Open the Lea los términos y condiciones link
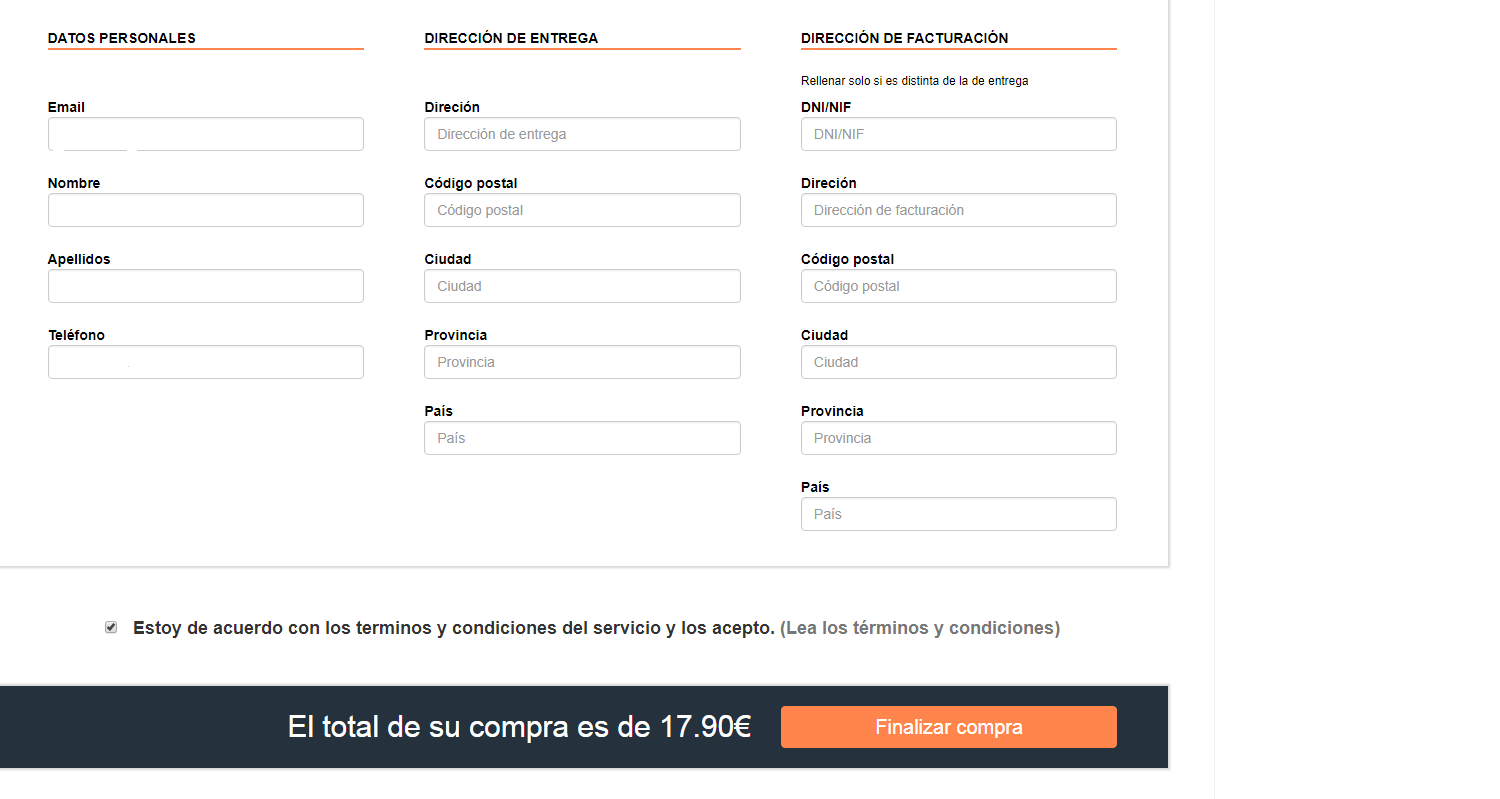This screenshot has width=1500, height=799. coord(920,628)
